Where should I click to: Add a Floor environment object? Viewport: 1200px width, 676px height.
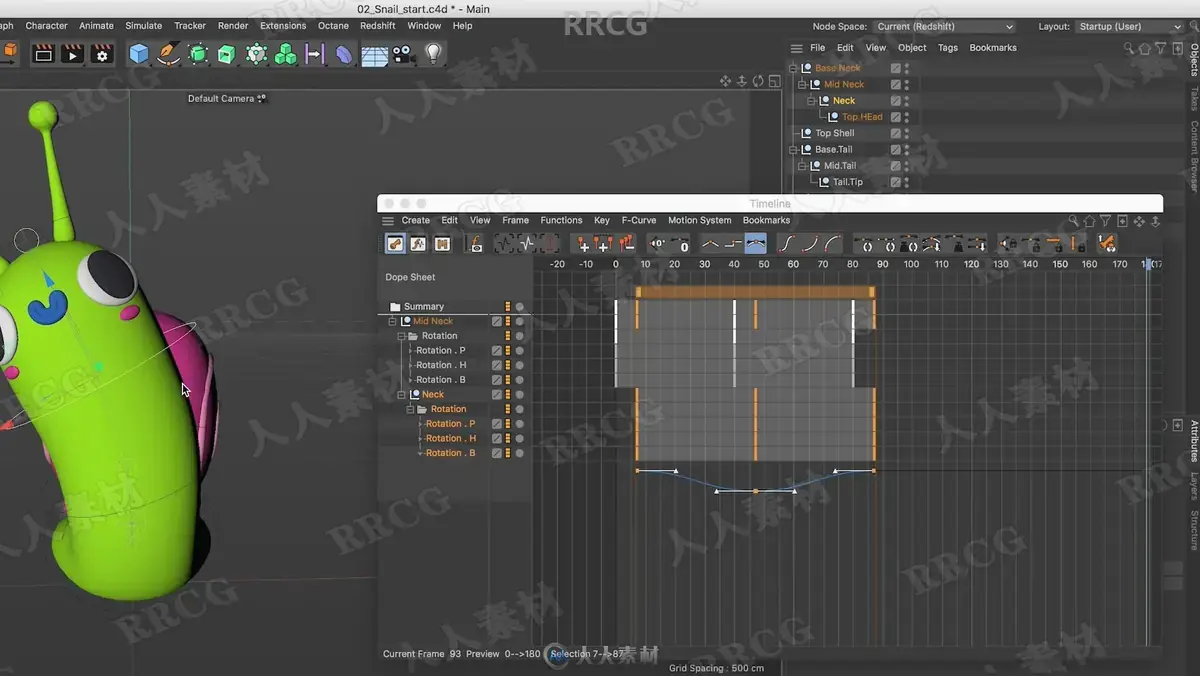(374, 54)
